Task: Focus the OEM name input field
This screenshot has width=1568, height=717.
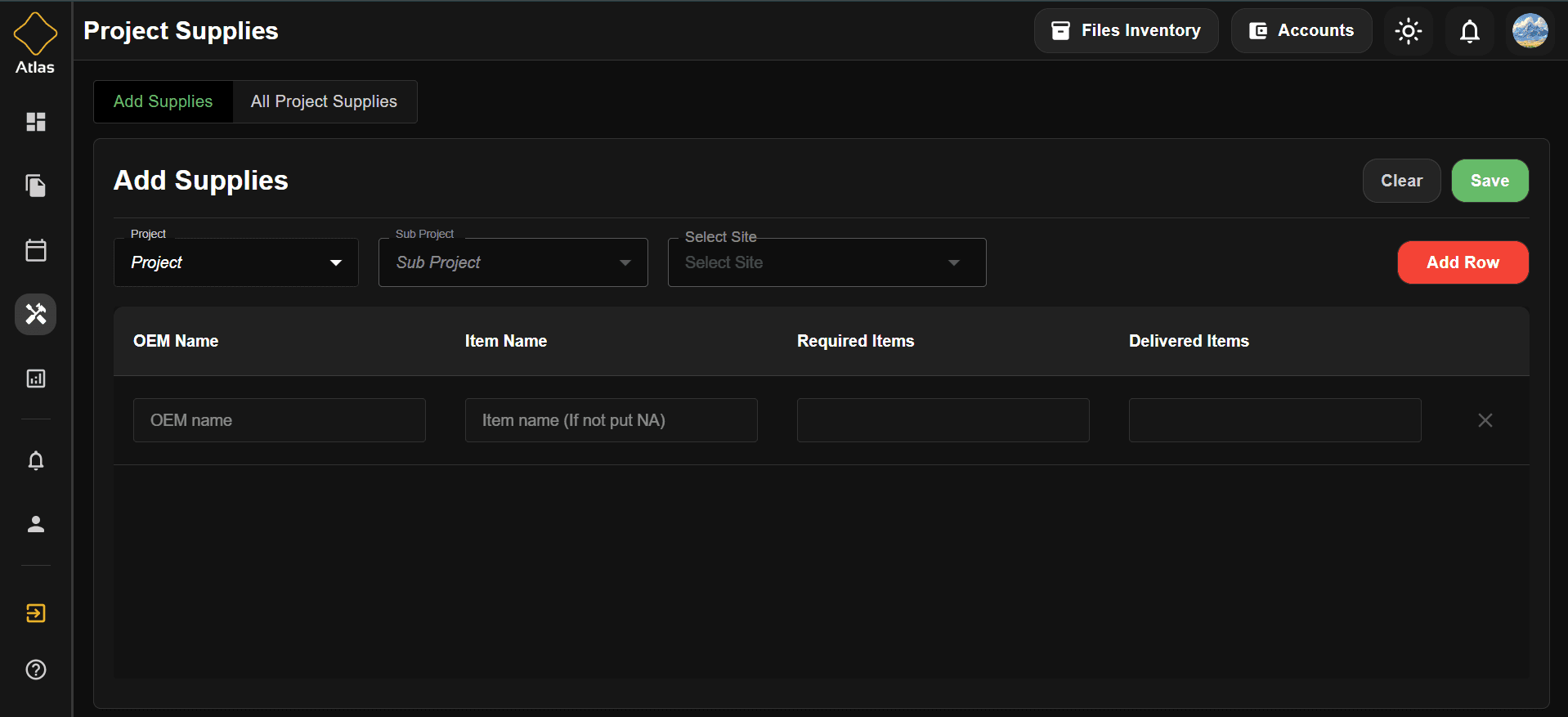Action: click(279, 420)
